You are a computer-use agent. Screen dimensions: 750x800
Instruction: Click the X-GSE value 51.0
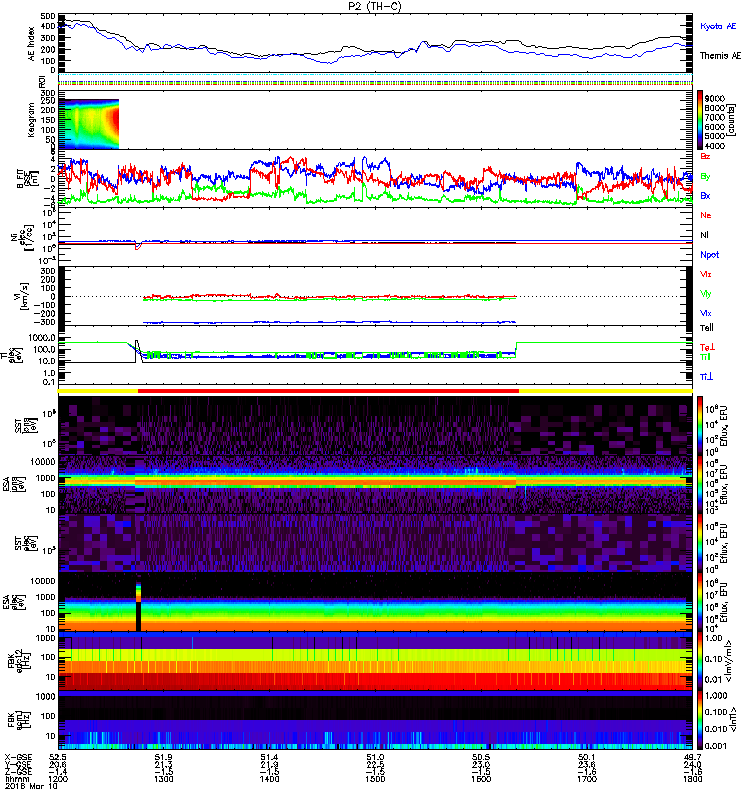click(x=375, y=757)
